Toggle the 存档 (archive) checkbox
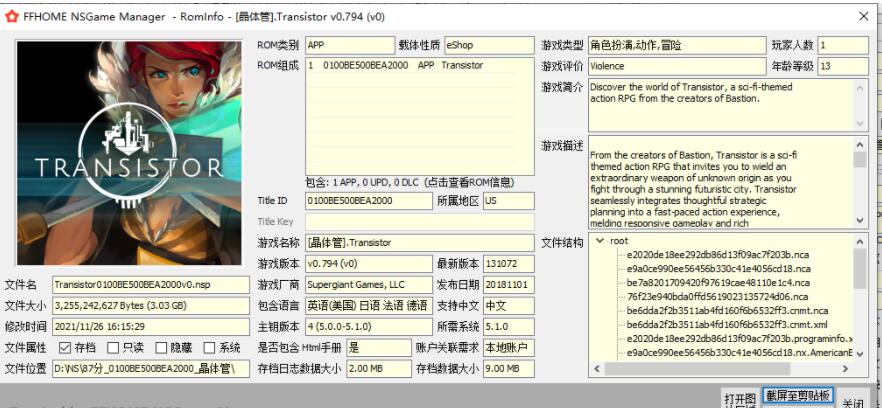This screenshot has height=408, width=882. [x=64, y=348]
